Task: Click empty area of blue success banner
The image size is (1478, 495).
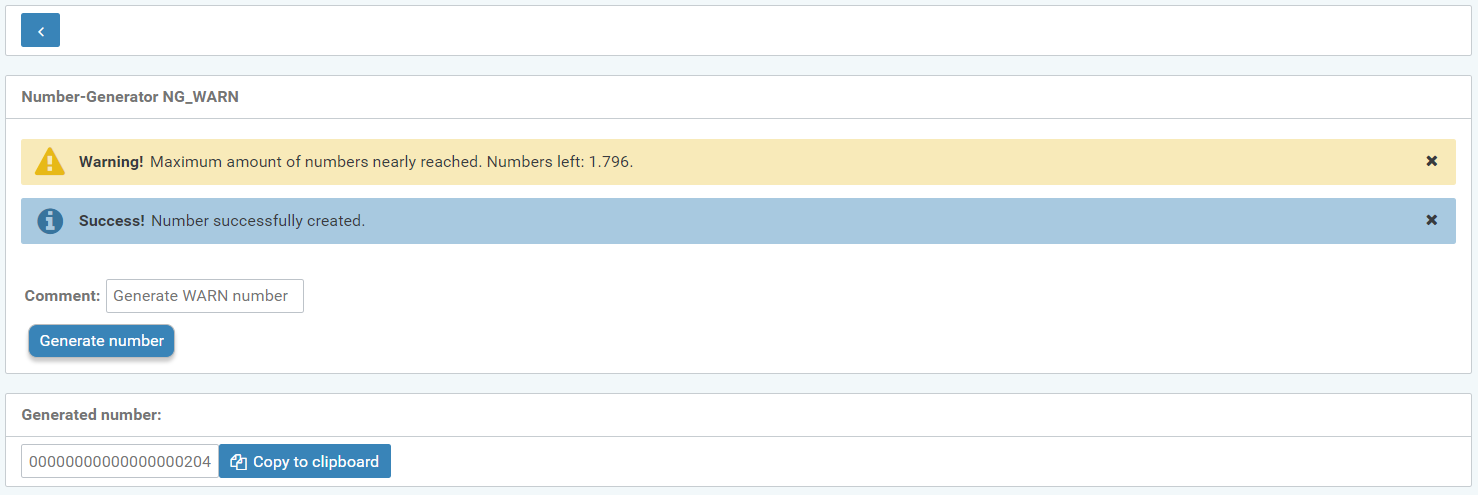Action: [900, 221]
